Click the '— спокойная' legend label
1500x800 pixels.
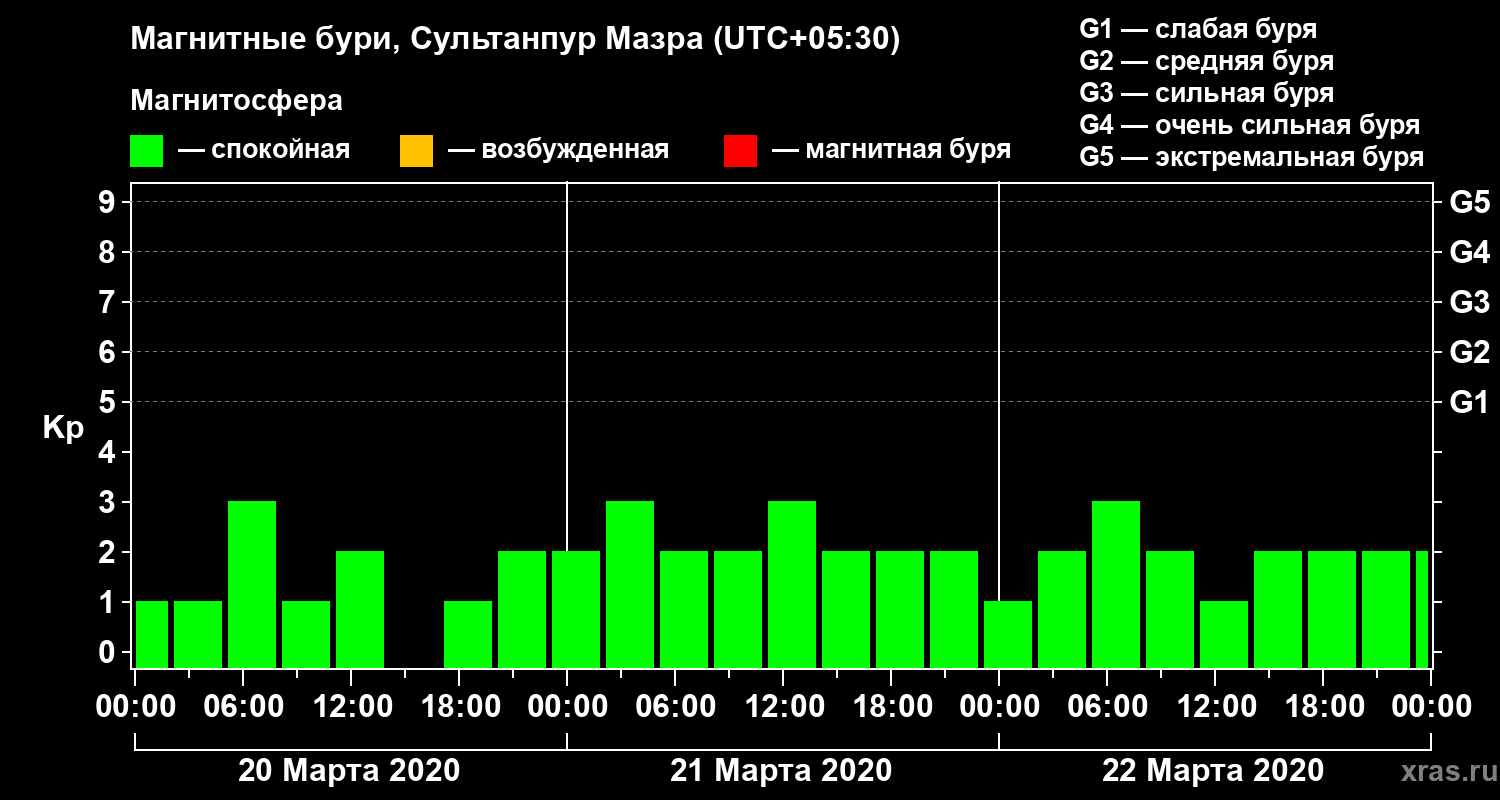tap(264, 150)
